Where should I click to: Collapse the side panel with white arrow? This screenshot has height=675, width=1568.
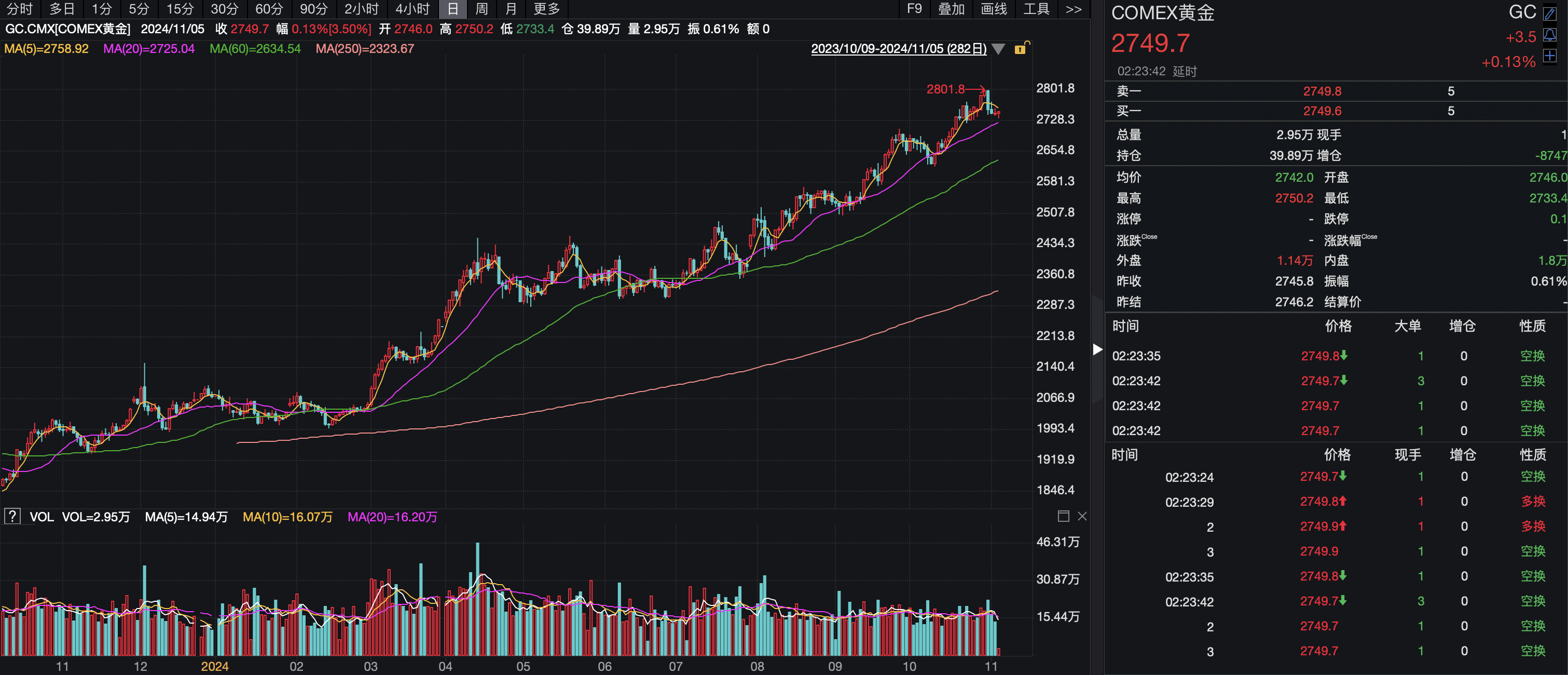pos(1097,349)
